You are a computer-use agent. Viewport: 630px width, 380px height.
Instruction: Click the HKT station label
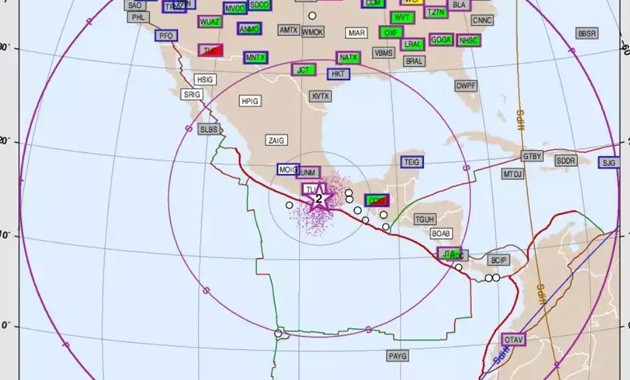tap(338, 74)
